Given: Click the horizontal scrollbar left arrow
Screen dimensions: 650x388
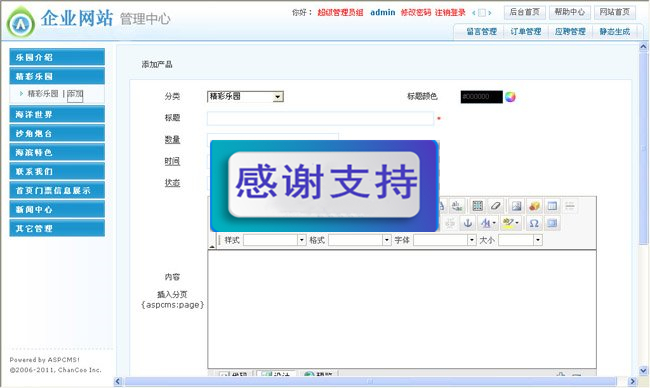Looking at the screenshot, I should click(118, 381).
